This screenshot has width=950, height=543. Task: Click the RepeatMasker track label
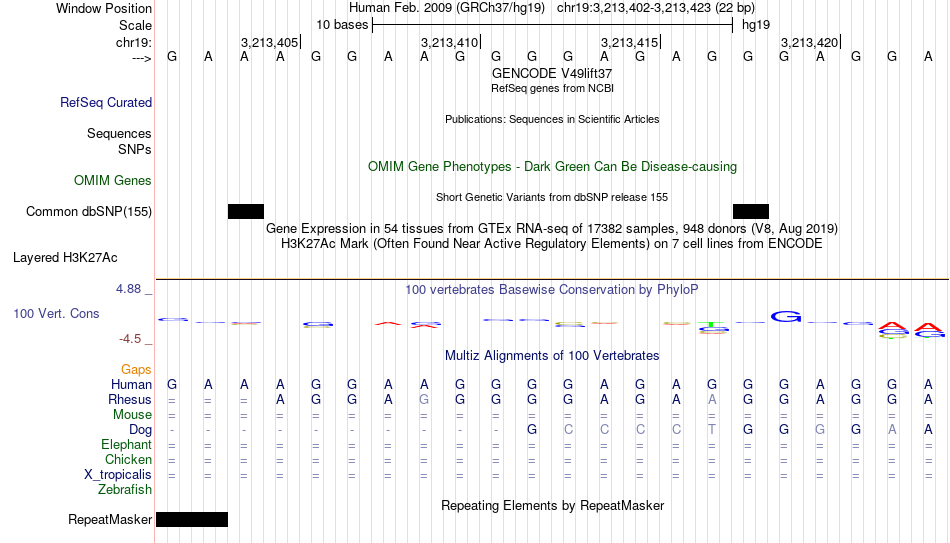click(110, 519)
